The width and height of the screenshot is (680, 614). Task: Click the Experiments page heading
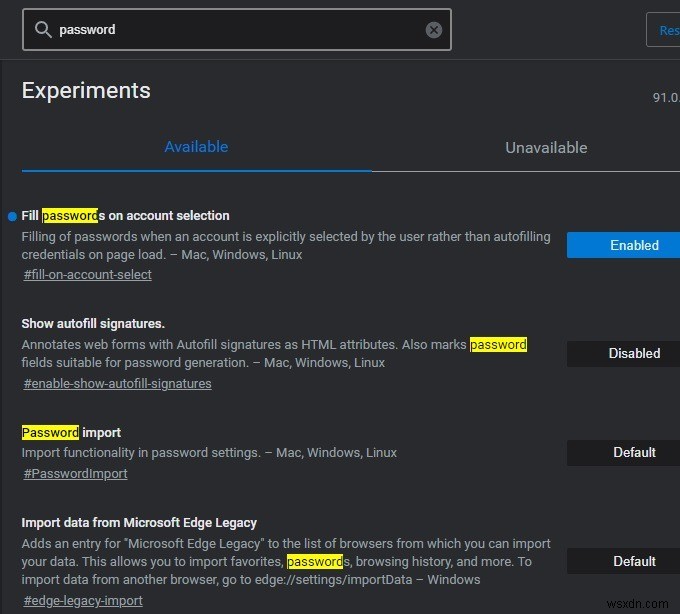point(86,91)
